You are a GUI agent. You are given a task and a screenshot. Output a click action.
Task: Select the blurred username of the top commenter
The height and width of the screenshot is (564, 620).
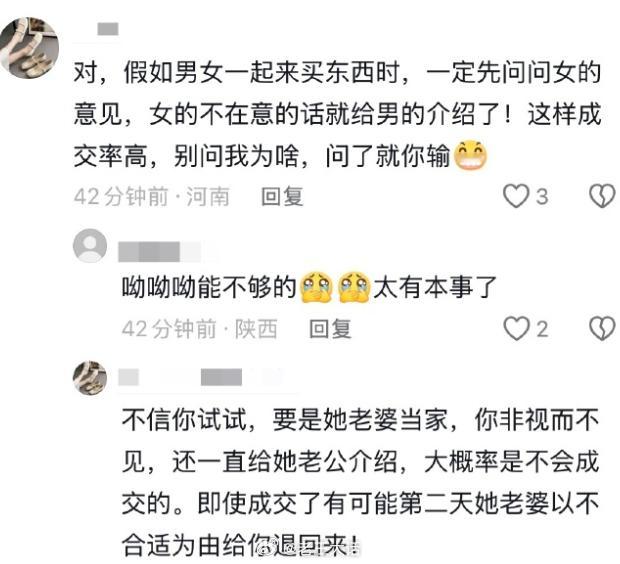(x=108, y=29)
